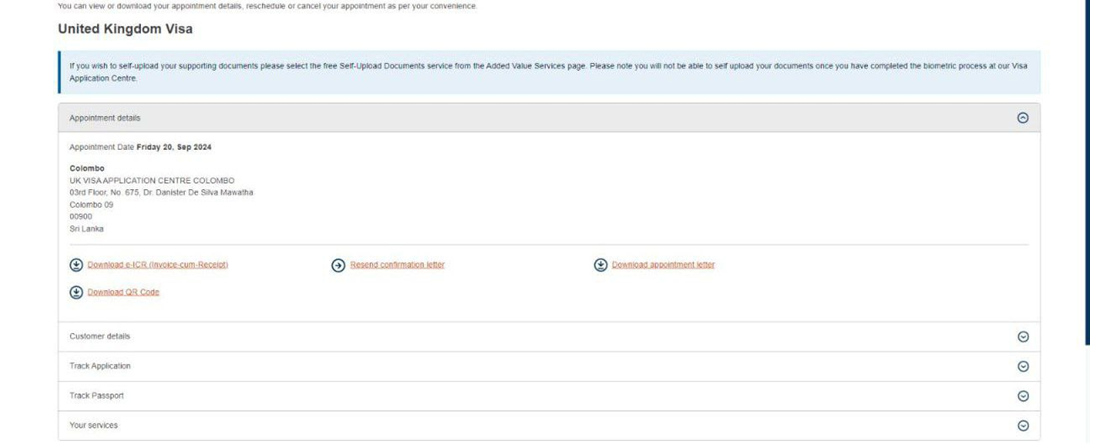
Task: Expand Track Application using its chevron icon
Action: click(x=1022, y=366)
